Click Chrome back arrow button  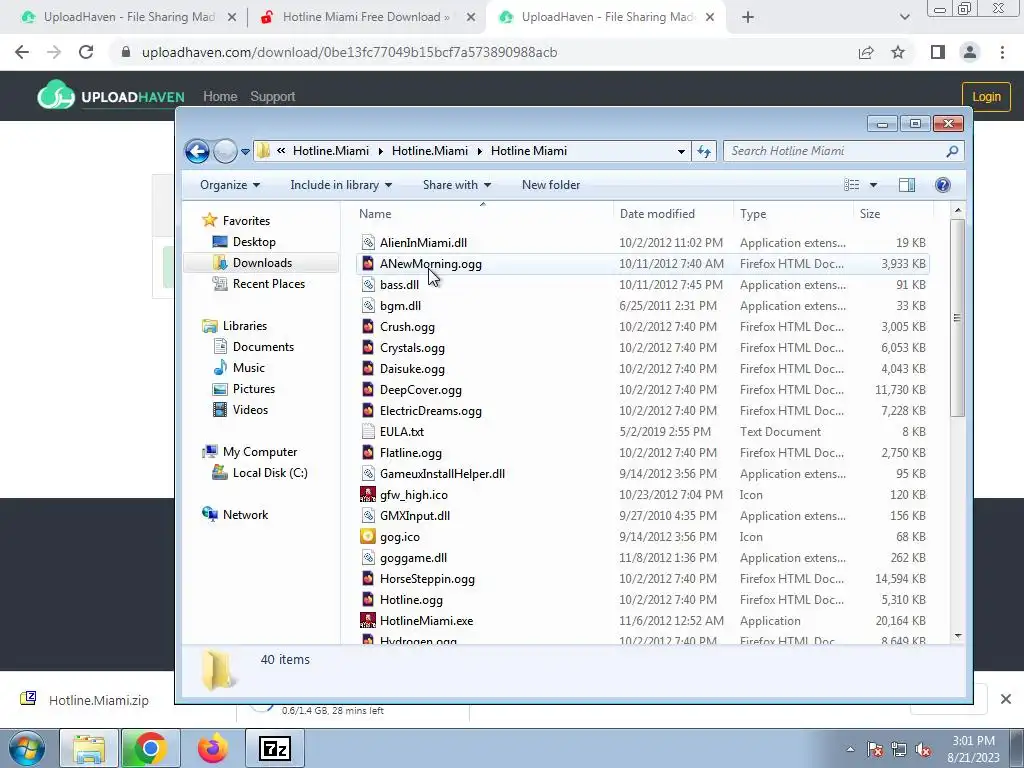[22, 52]
